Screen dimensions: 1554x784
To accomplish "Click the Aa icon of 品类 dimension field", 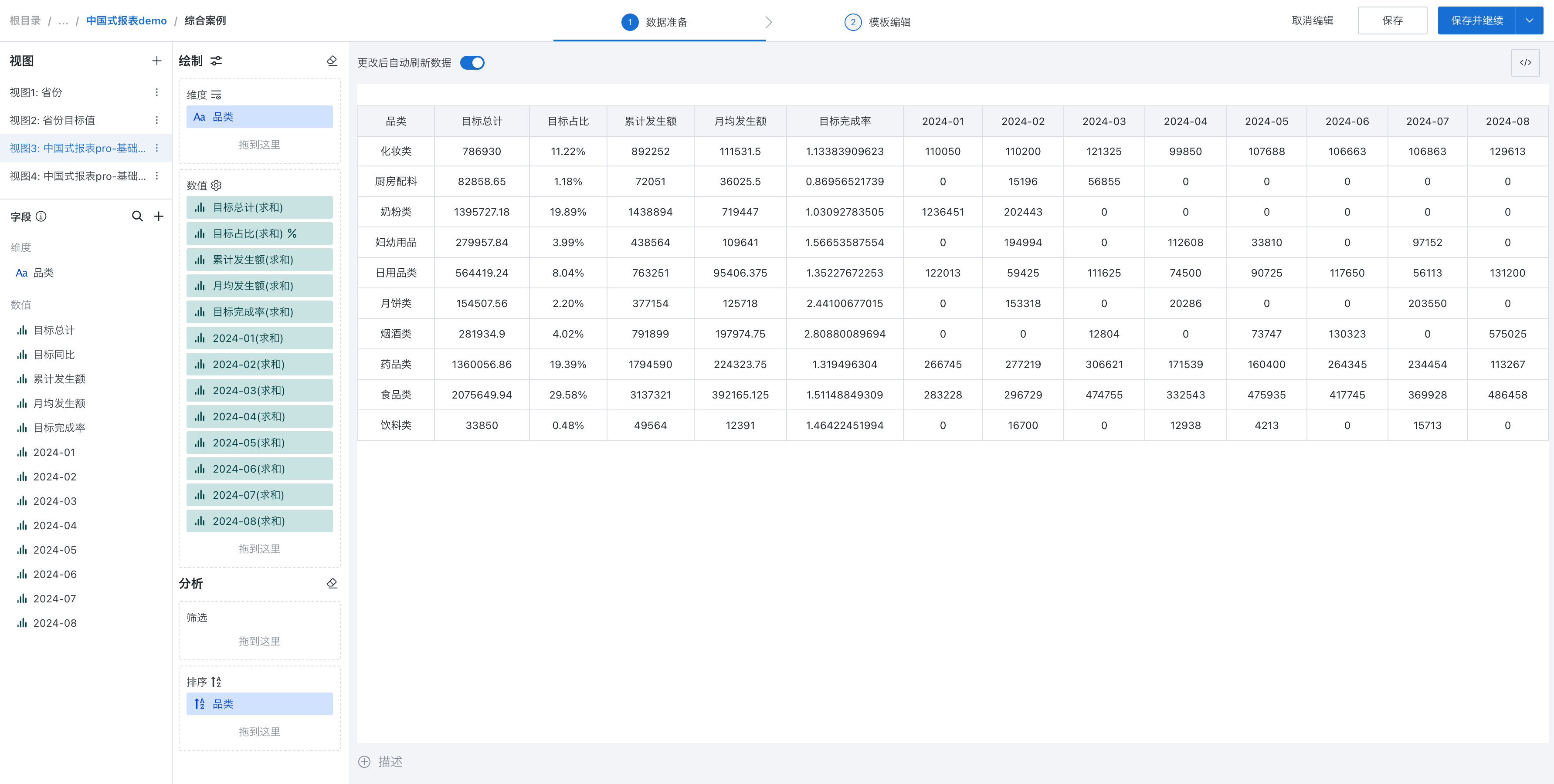I will (x=22, y=273).
